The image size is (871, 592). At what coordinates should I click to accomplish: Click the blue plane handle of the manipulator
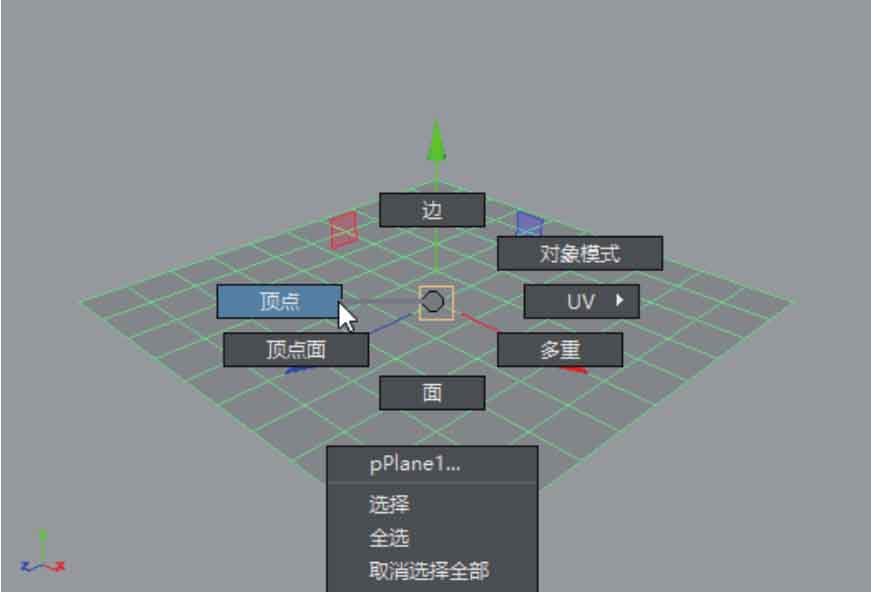[x=529, y=224]
